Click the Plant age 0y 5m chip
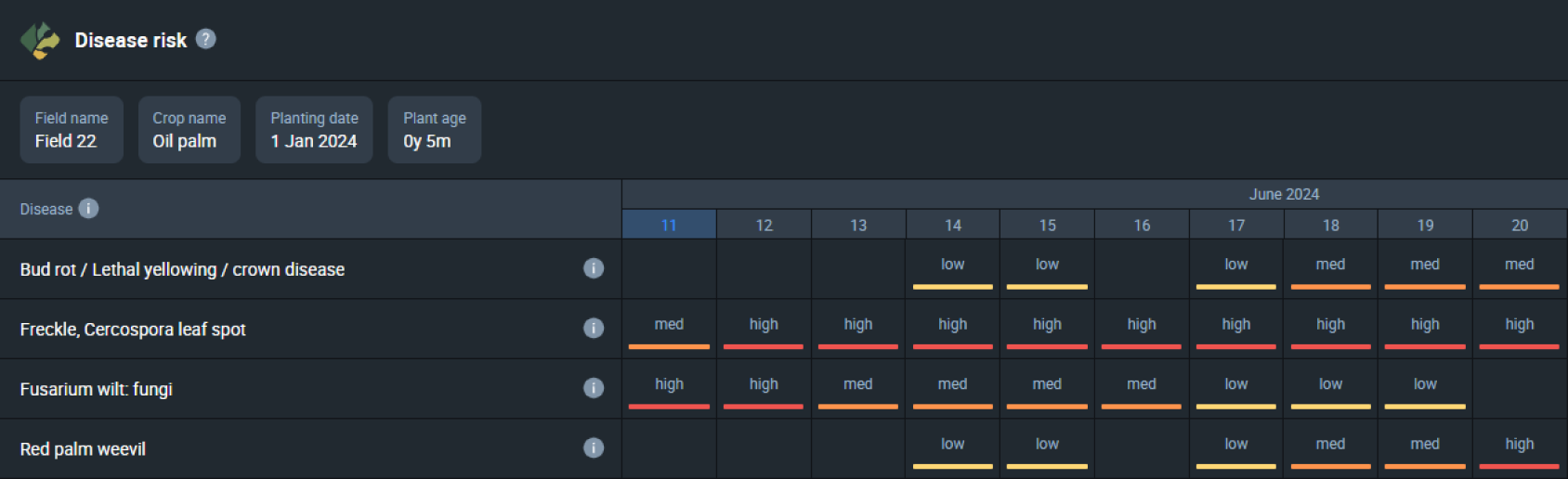1568x479 pixels. 435,130
